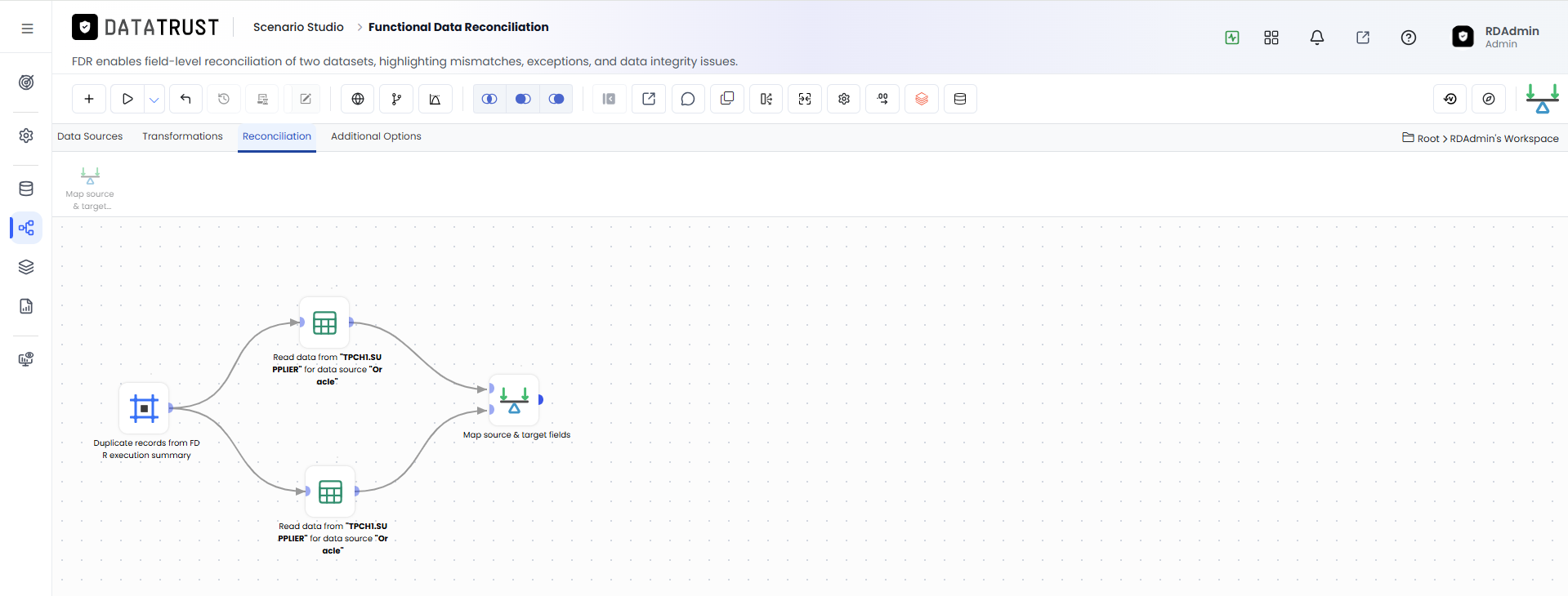Open the toolbar settings gear

click(844, 99)
